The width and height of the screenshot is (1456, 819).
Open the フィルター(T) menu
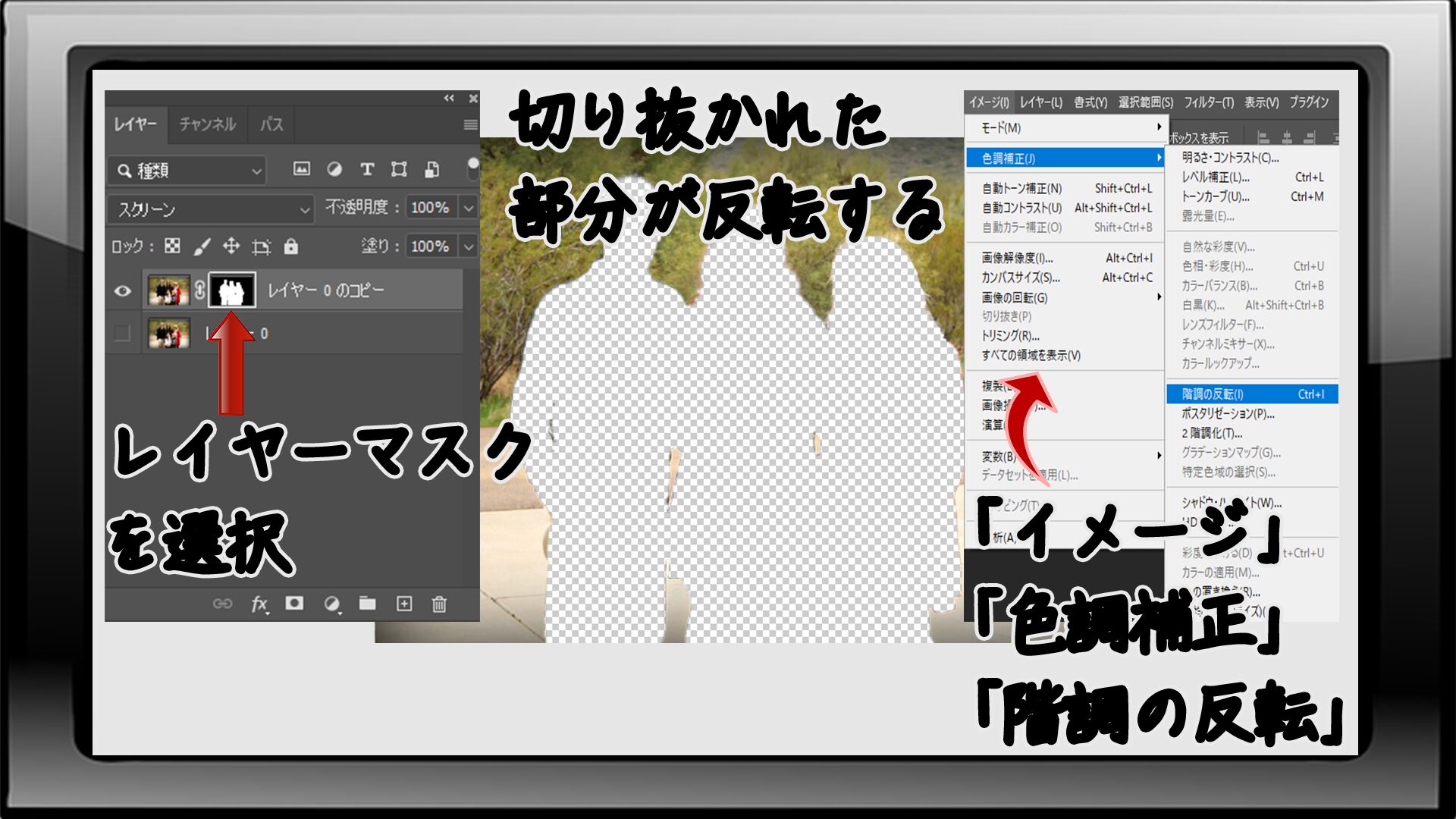point(1209,102)
